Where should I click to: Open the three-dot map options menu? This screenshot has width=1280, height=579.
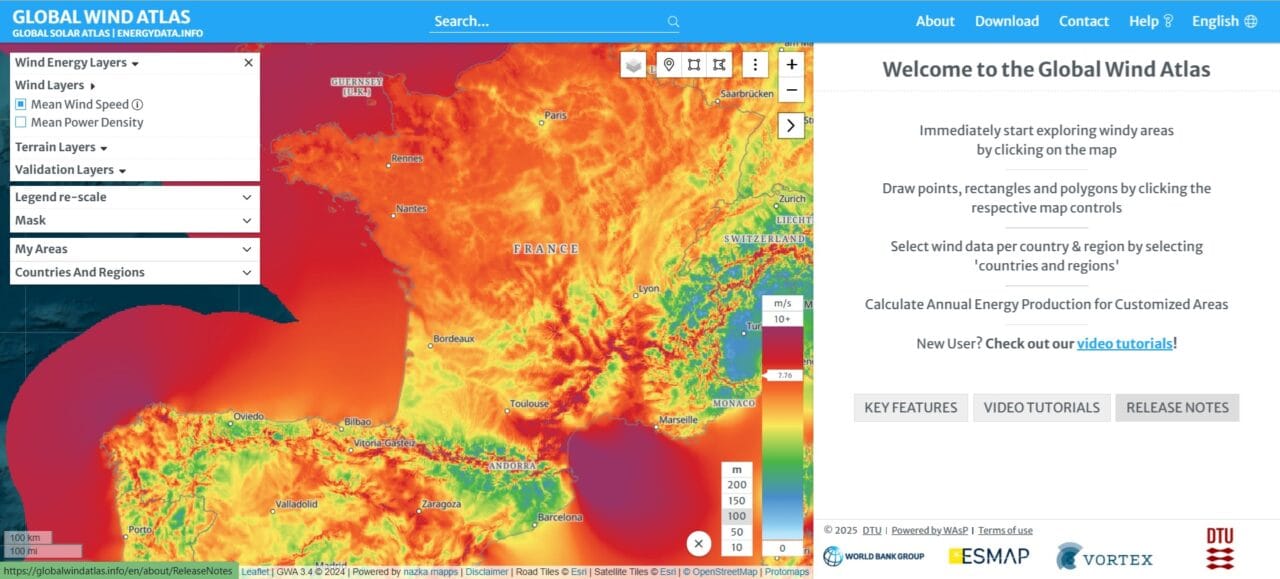(x=756, y=64)
